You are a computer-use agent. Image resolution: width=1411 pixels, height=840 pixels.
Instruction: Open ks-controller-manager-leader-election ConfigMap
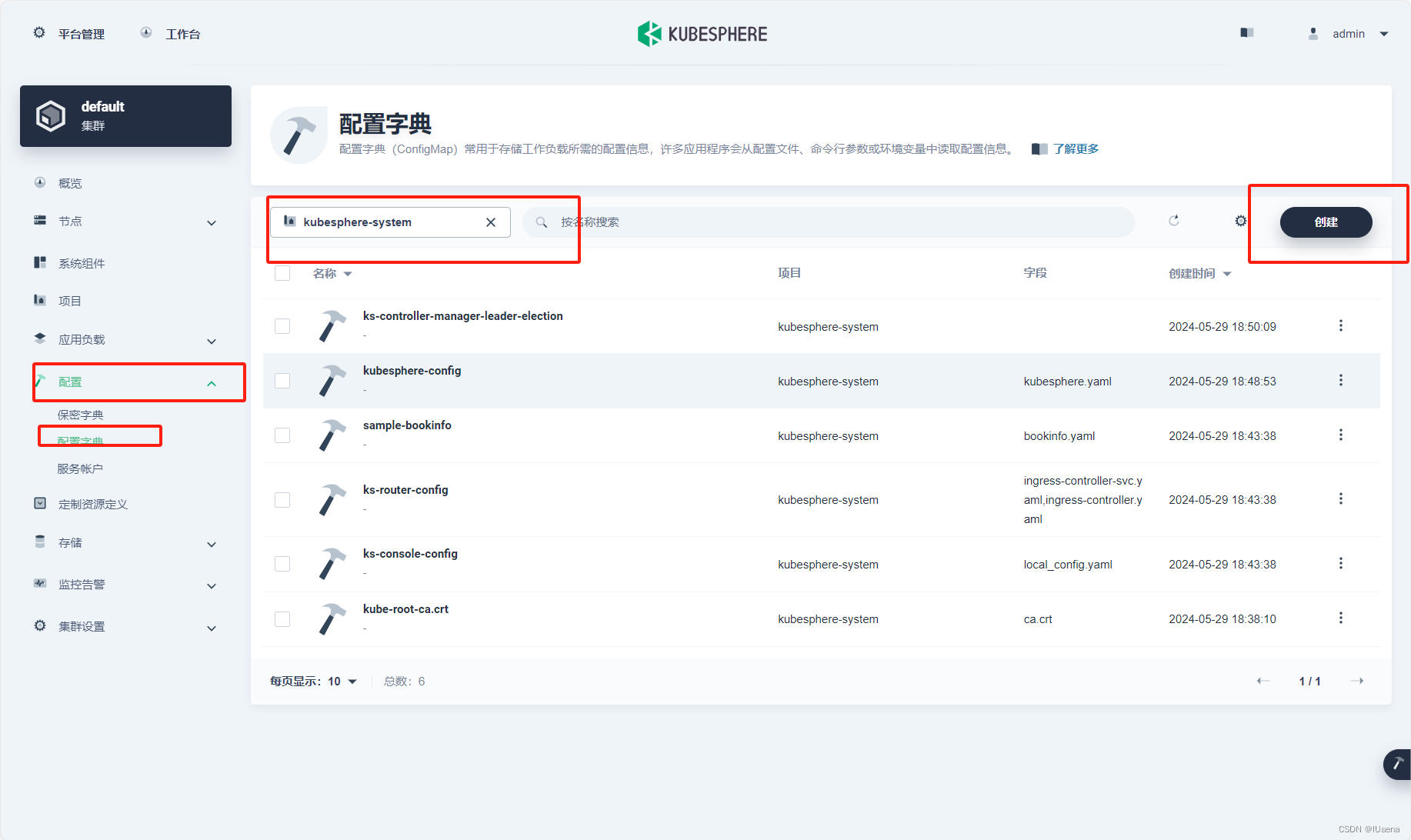(x=463, y=316)
